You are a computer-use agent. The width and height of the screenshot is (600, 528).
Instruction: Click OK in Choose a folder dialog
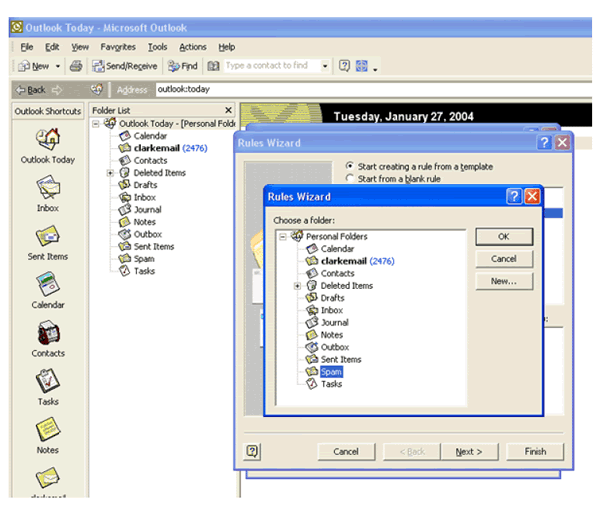point(504,237)
